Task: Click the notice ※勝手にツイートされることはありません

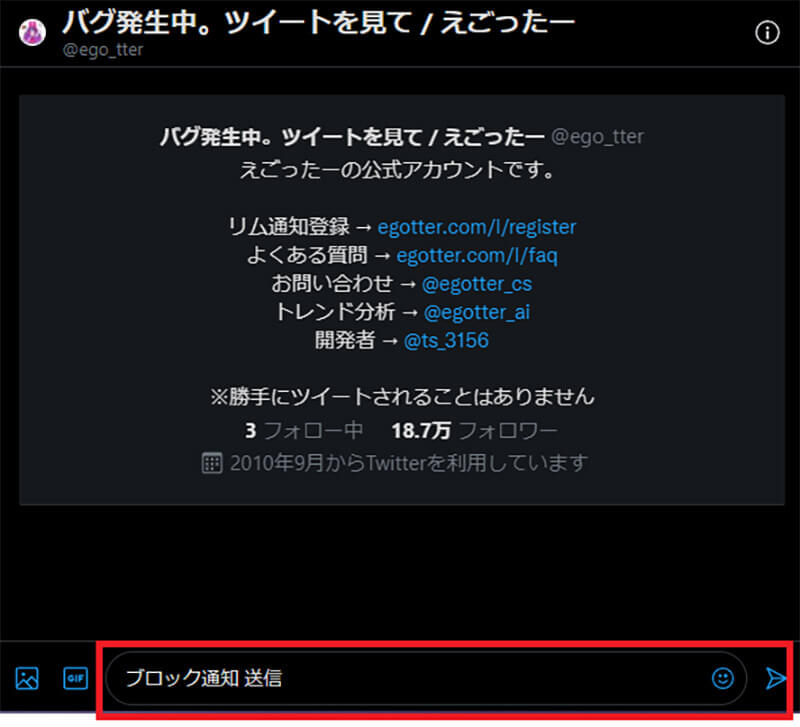Action: [402, 397]
